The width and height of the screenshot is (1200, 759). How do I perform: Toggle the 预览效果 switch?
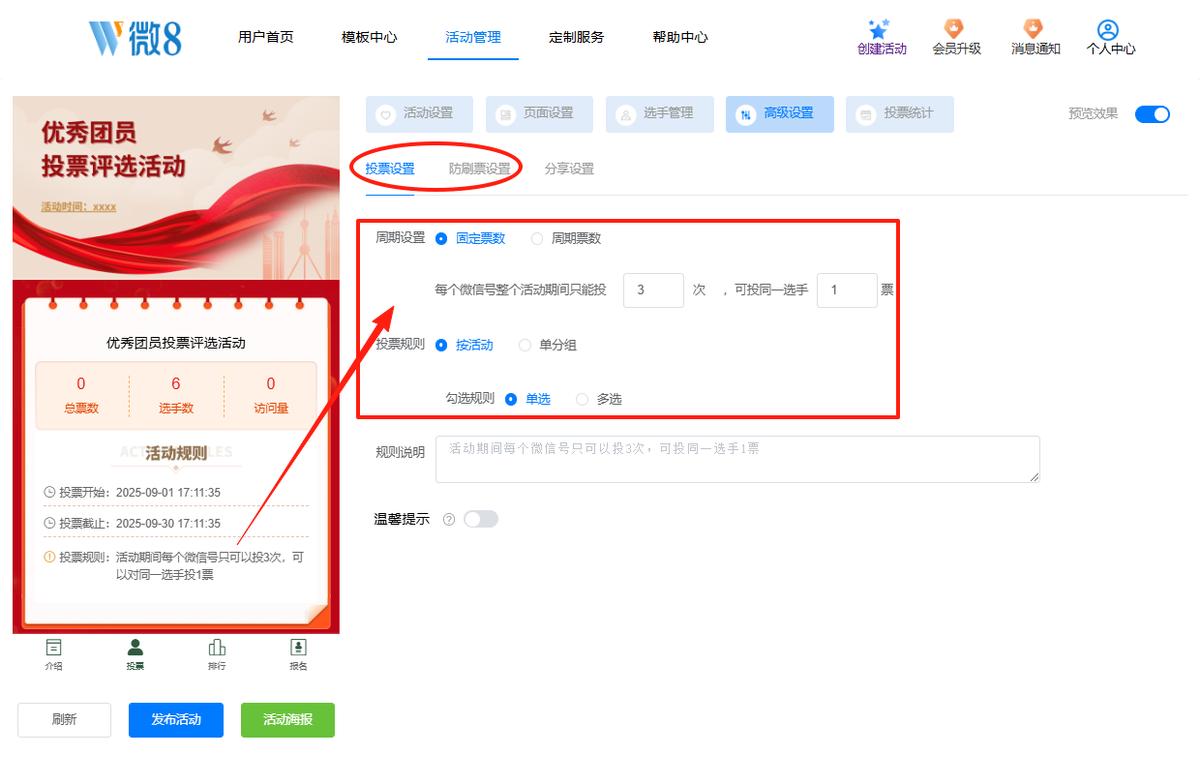coord(1152,114)
